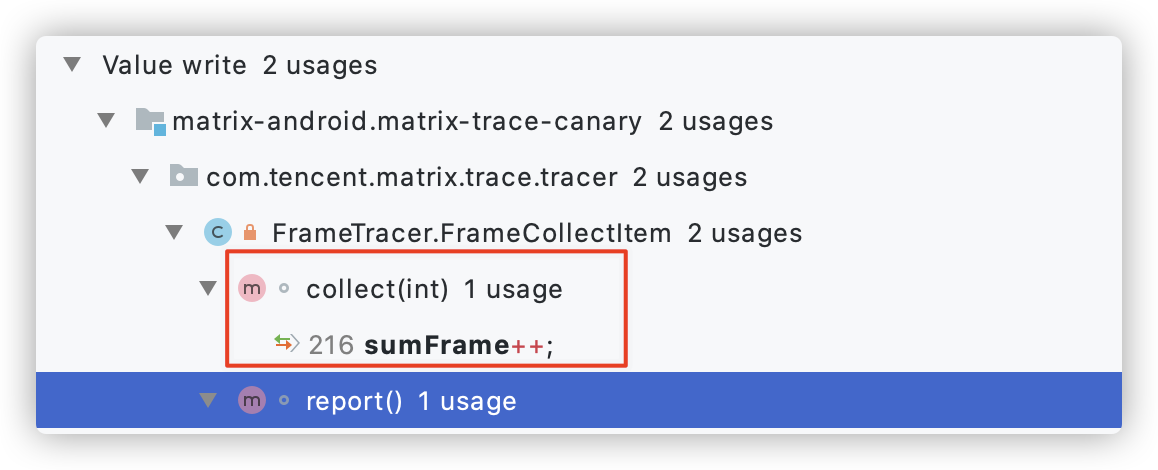This screenshot has width=1158, height=470.
Task: Click the blue class C icon
Action: coord(218,232)
